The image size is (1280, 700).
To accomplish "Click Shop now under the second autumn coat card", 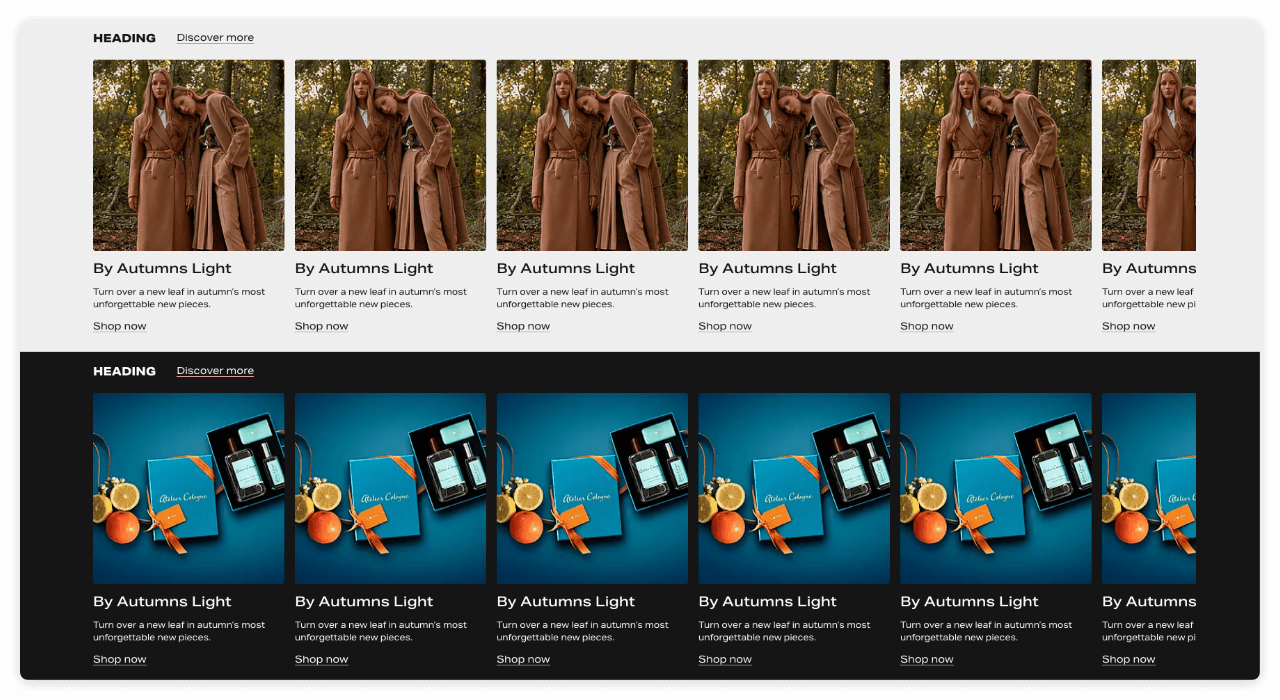I will coord(321,325).
